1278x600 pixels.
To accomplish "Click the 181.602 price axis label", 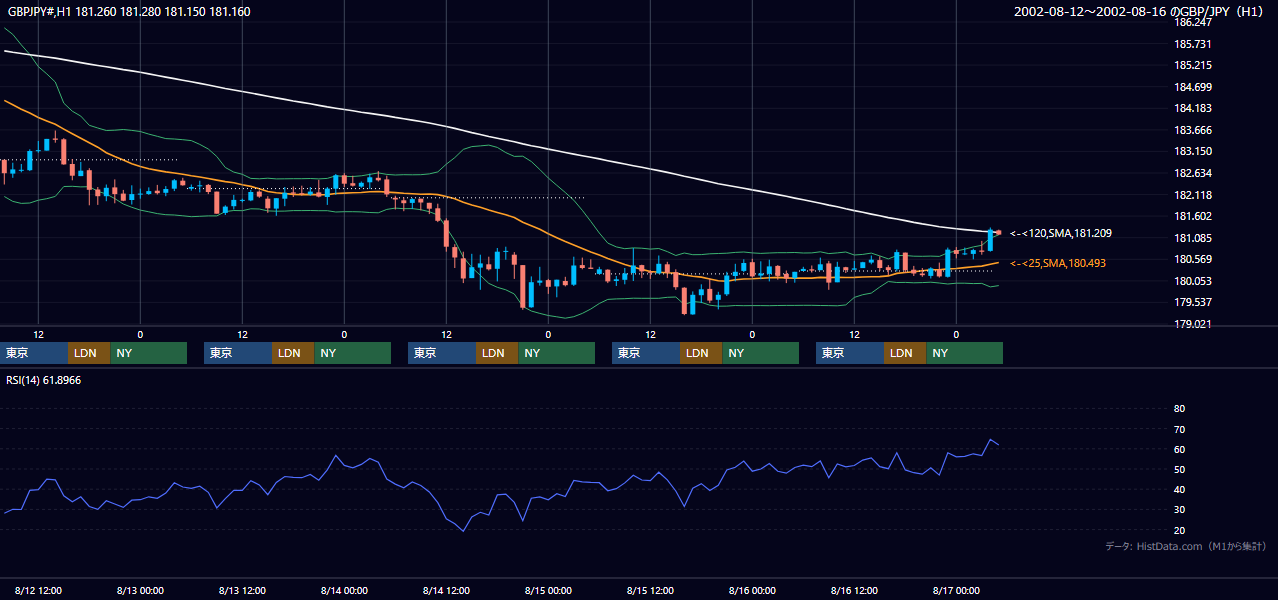I will [x=1193, y=216].
